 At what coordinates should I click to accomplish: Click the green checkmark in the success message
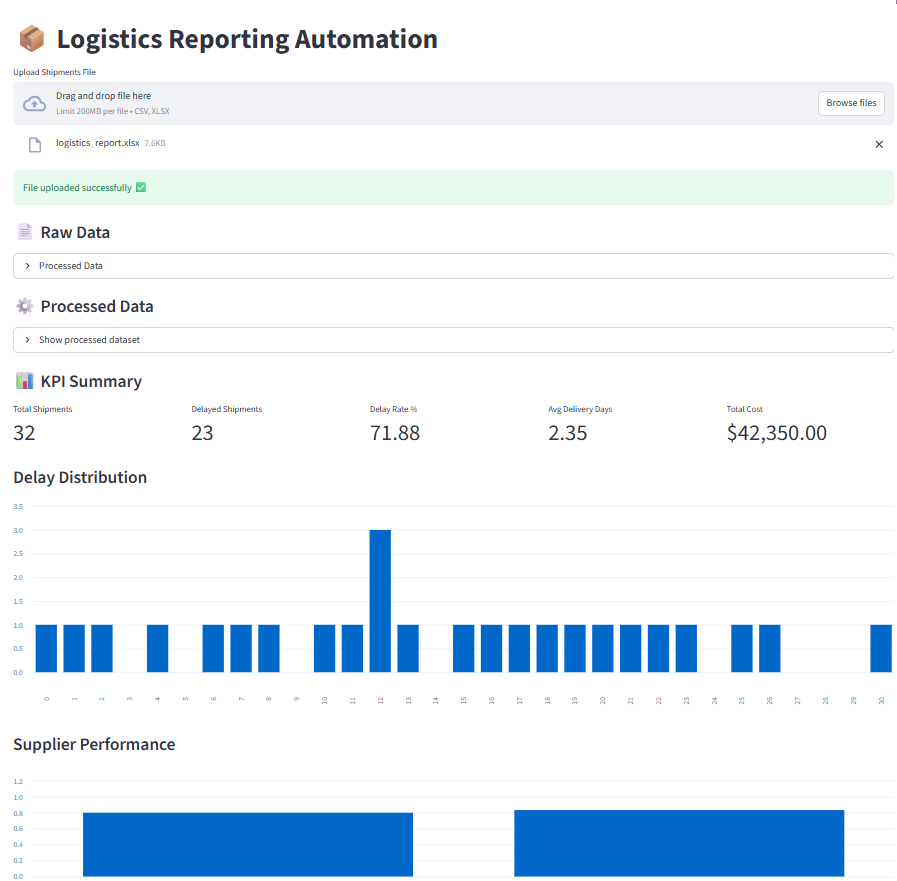139,187
